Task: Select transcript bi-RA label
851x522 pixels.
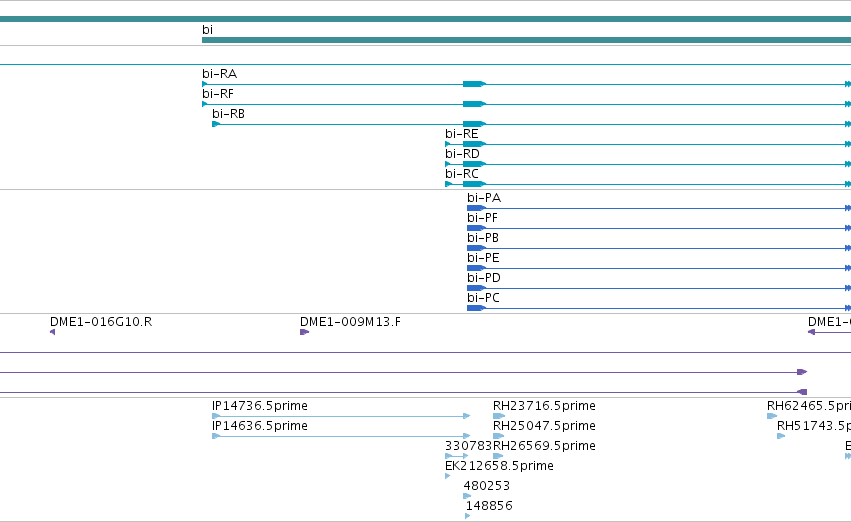Action: point(219,74)
